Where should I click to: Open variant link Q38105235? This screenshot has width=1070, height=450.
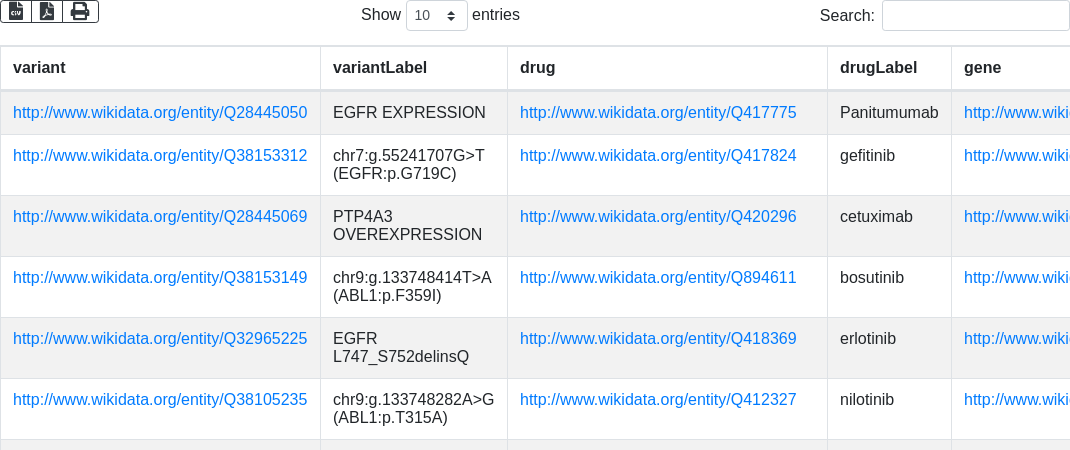(x=160, y=400)
